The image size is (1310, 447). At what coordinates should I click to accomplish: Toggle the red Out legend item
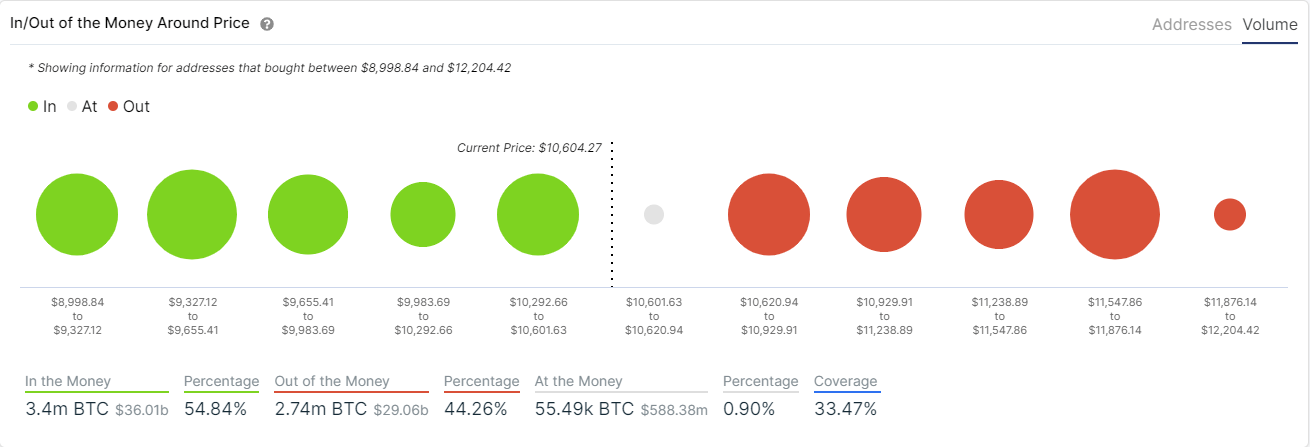pyautogui.click(x=129, y=106)
